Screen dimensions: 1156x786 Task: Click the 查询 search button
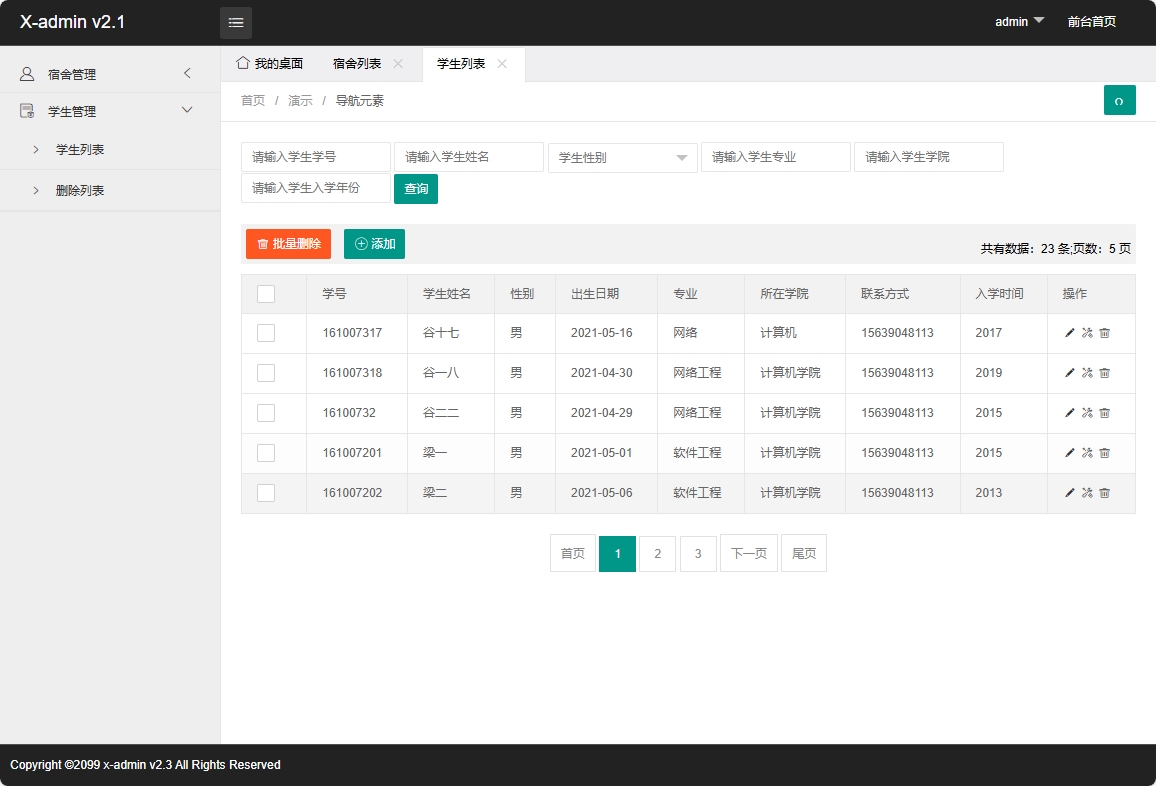click(416, 189)
